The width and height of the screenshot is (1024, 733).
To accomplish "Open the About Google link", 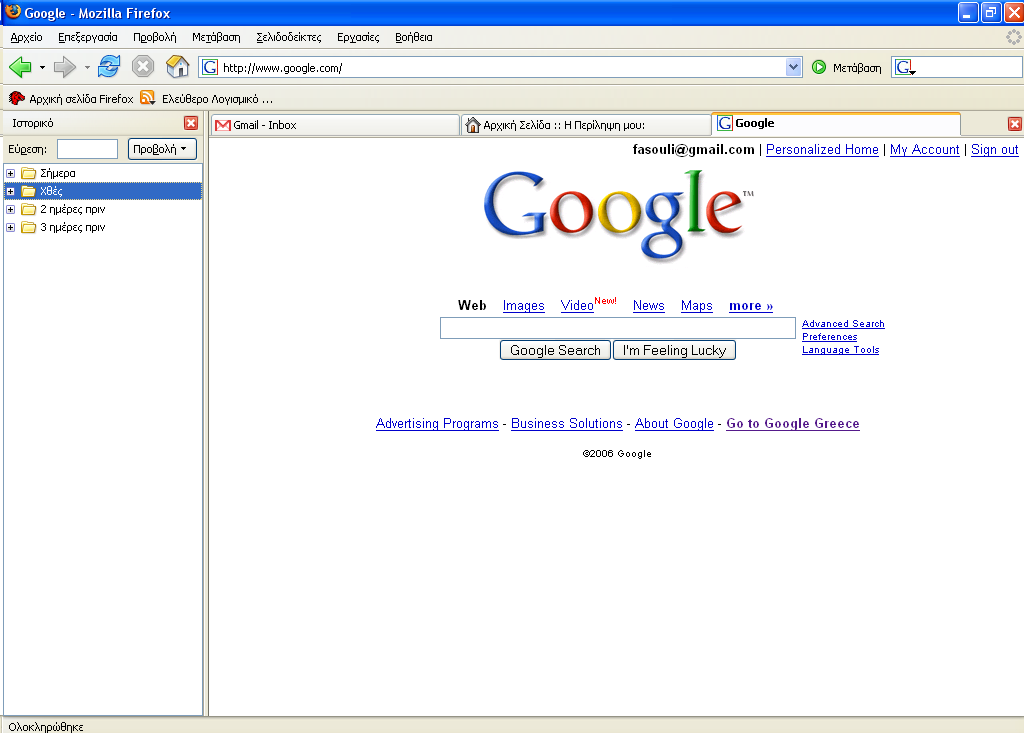I will click(x=674, y=423).
